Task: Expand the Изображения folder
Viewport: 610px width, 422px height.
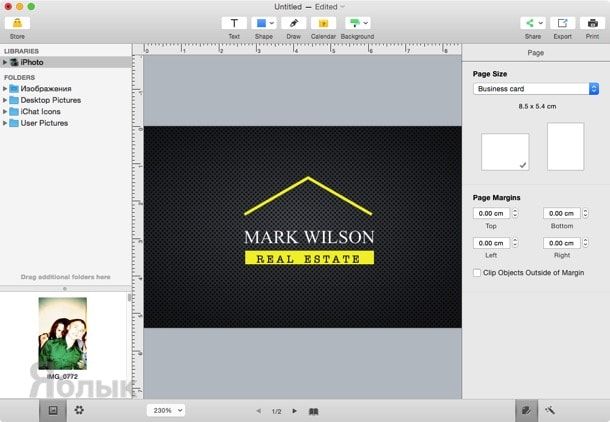Action: 5,89
